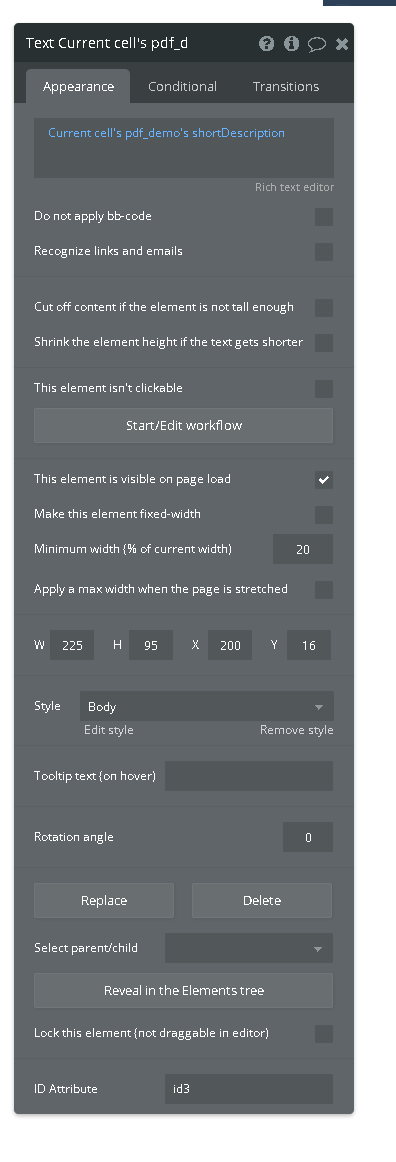Open the Style dropdown showing Body
The height and width of the screenshot is (1162, 396).
pyautogui.click(x=207, y=706)
